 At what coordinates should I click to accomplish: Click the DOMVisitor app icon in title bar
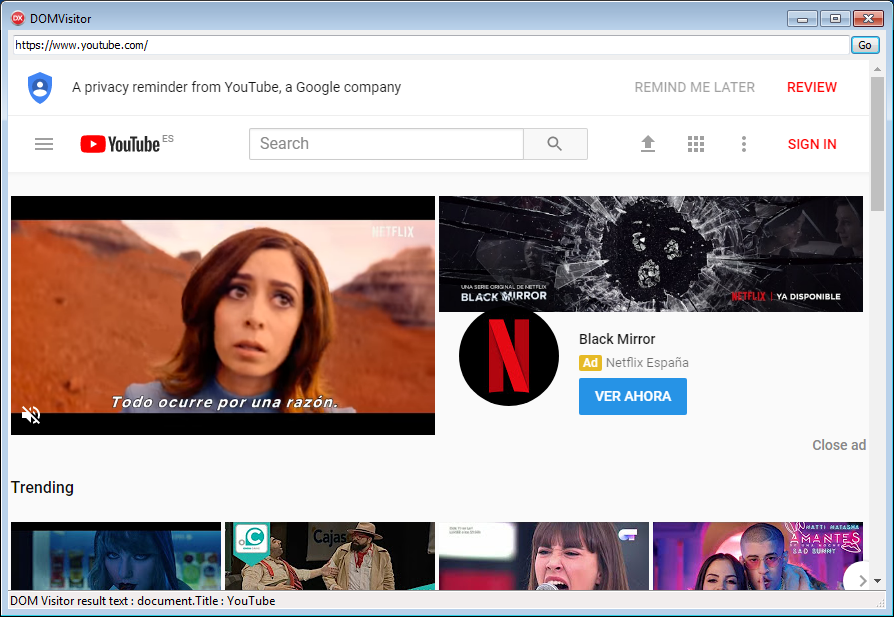coord(18,18)
